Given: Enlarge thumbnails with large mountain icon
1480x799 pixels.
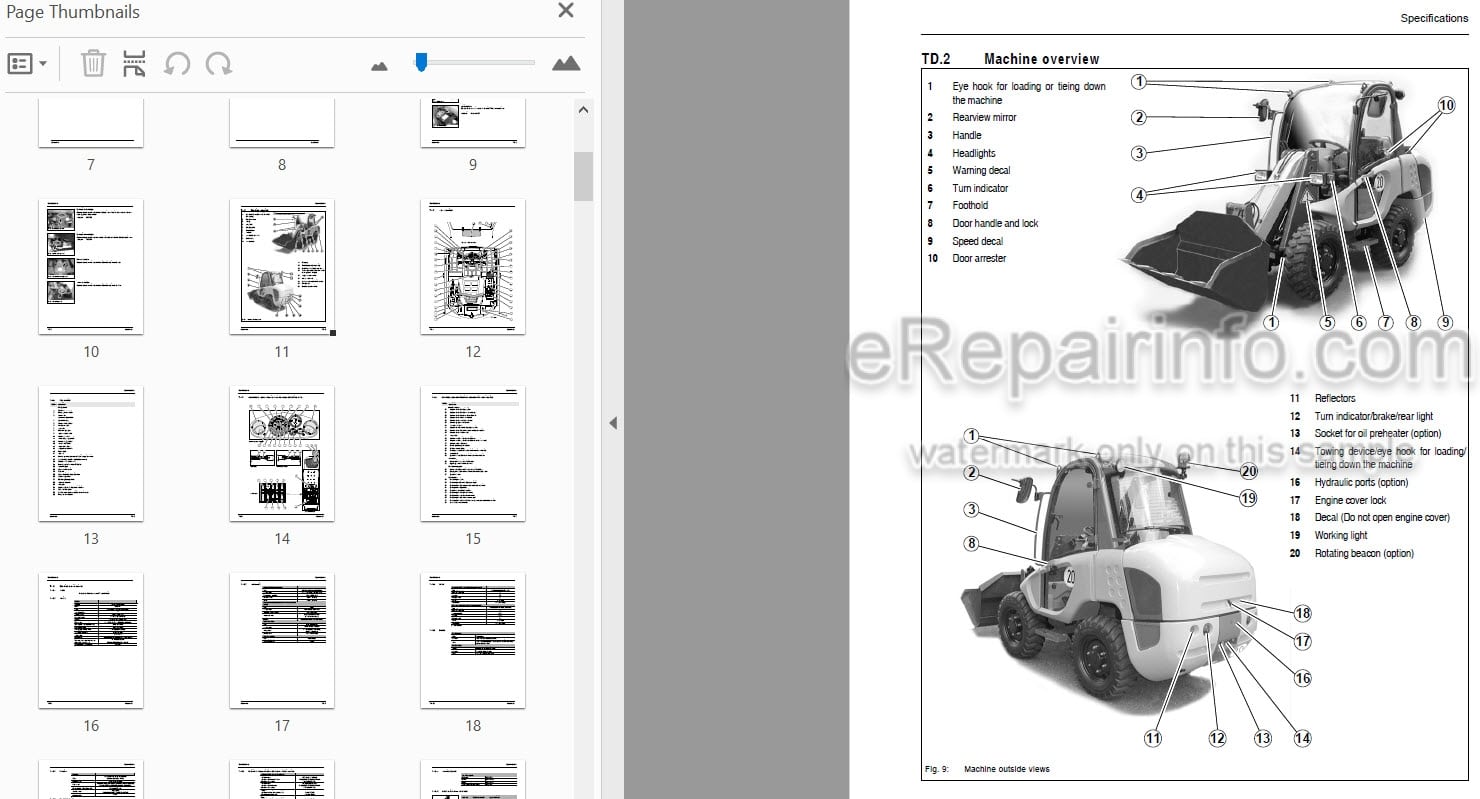Looking at the screenshot, I should tap(566, 64).
